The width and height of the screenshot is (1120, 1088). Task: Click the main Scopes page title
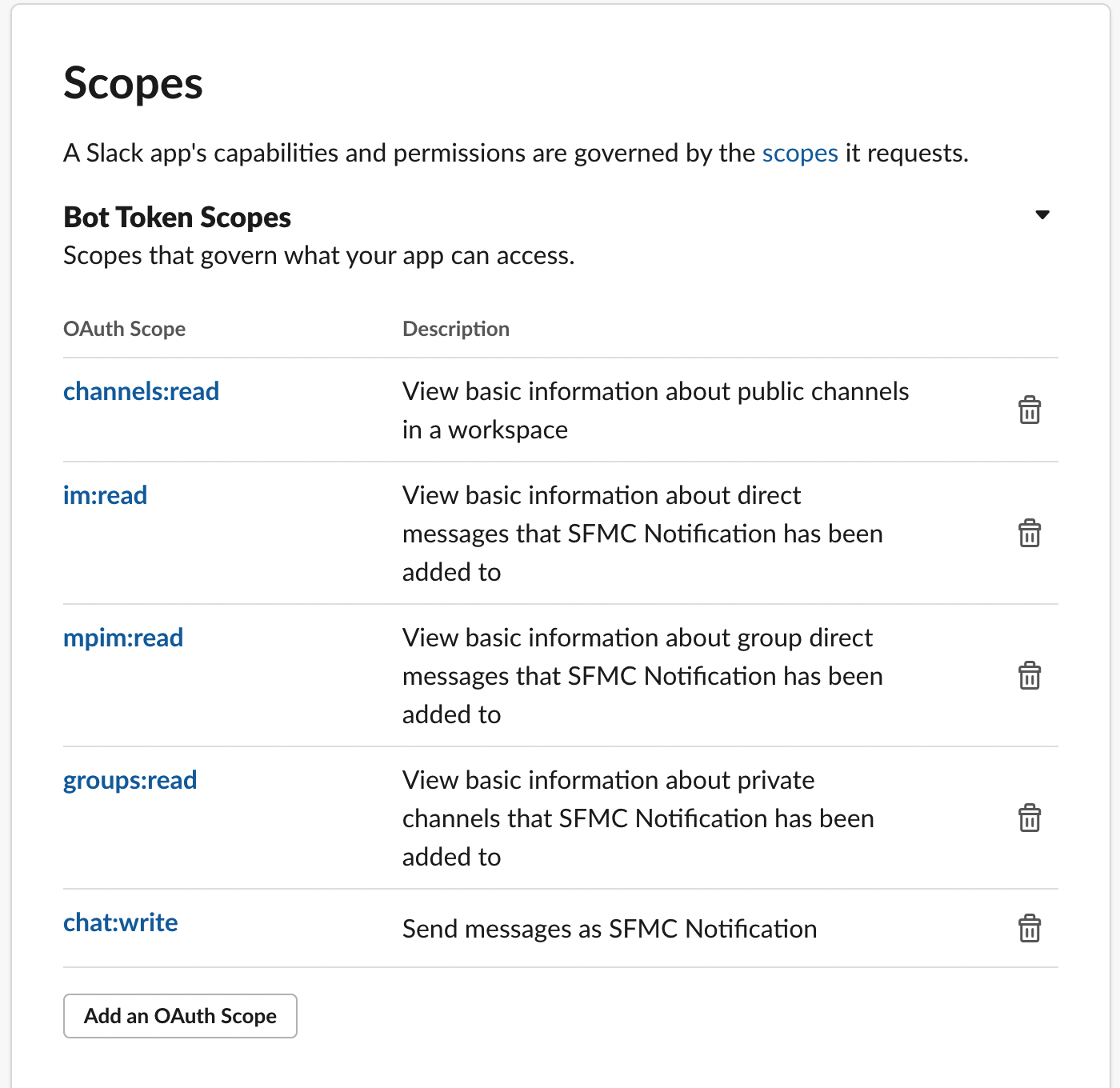(133, 83)
